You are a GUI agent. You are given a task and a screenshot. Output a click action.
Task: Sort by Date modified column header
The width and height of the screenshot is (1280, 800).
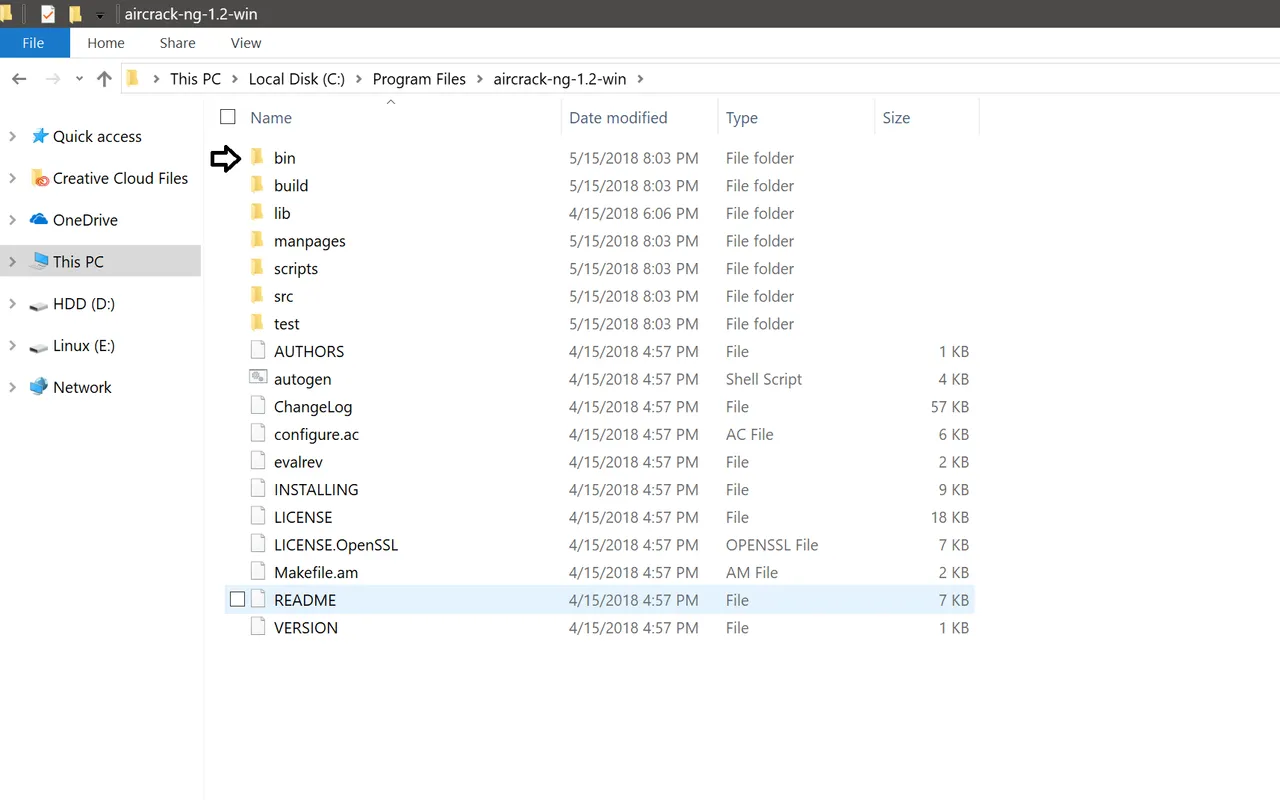tap(618, 118)
